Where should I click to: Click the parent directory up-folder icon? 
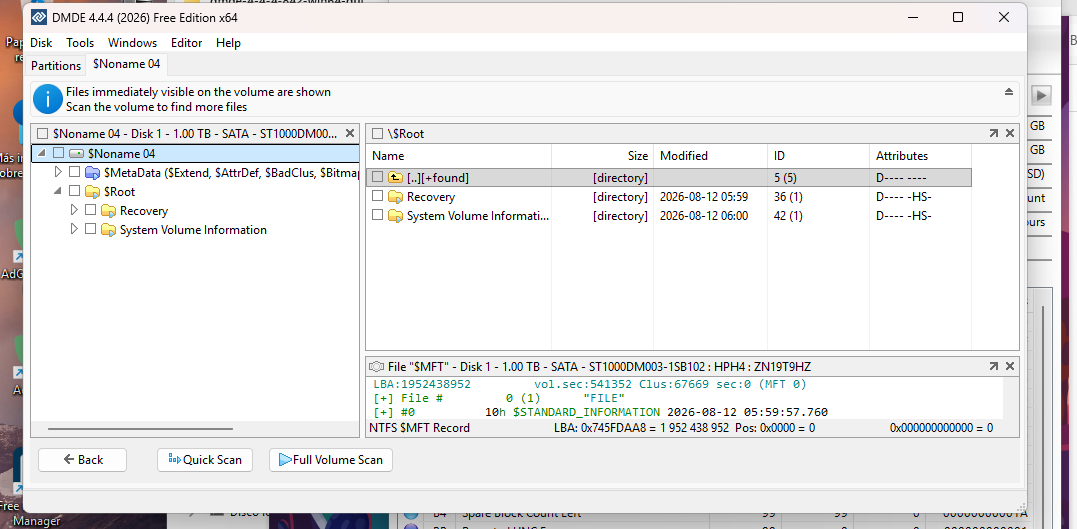[395, 178]
